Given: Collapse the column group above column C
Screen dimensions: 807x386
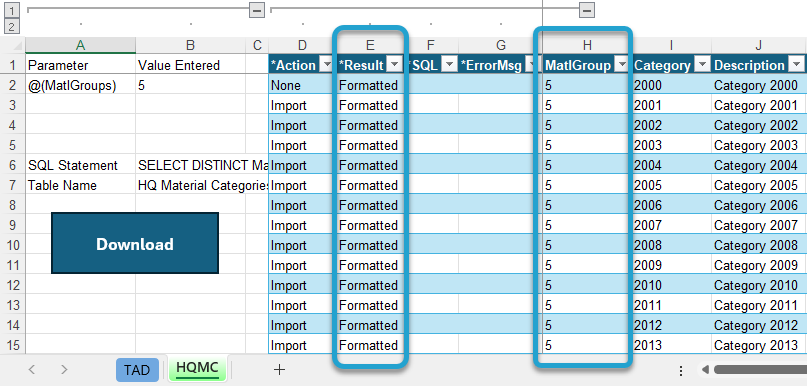Looking at the screenshot, I should pyautogui.click(x=257, y=10).
